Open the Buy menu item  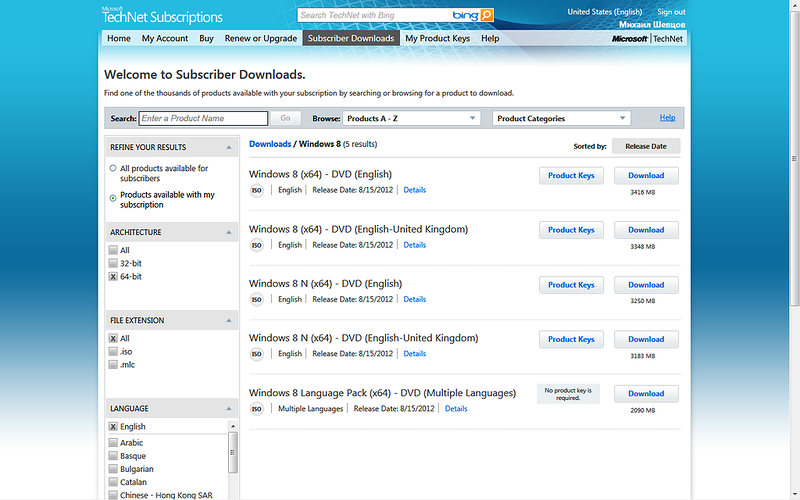206,38
